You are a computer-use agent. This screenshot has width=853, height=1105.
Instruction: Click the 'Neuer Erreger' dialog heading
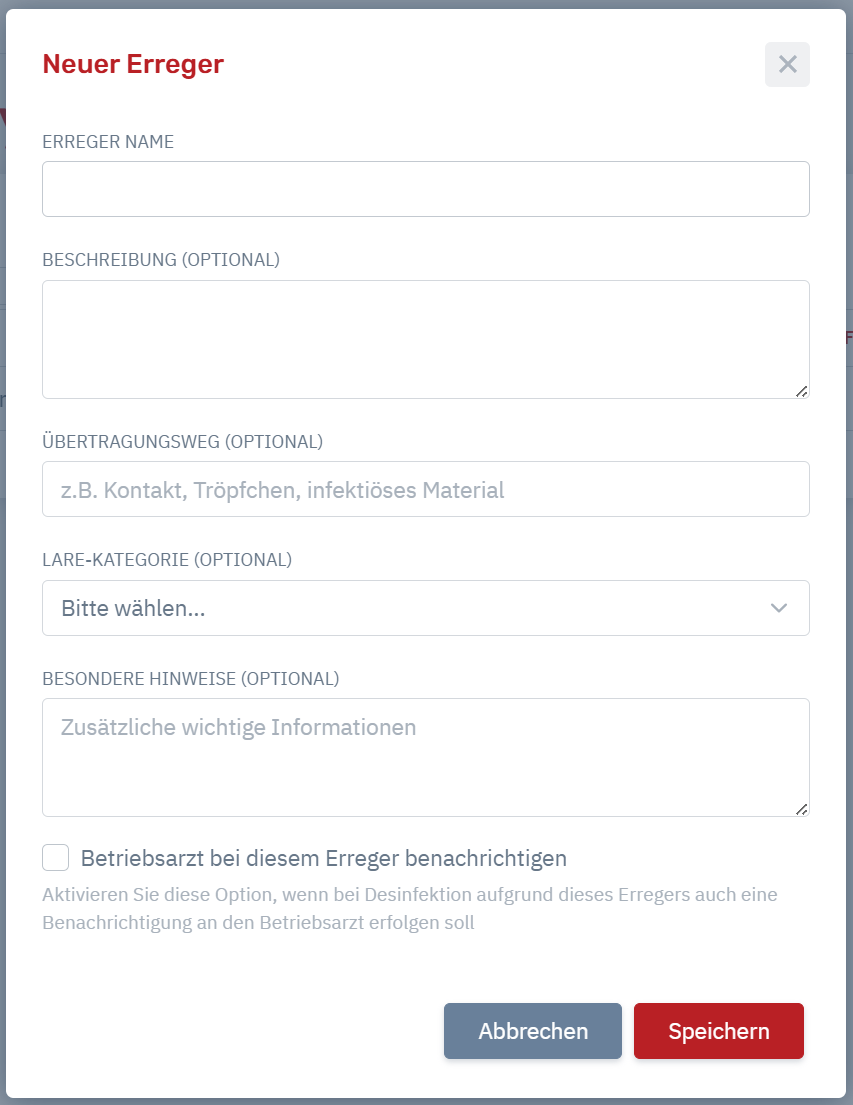pyautogui.click(x=133, y=64)
